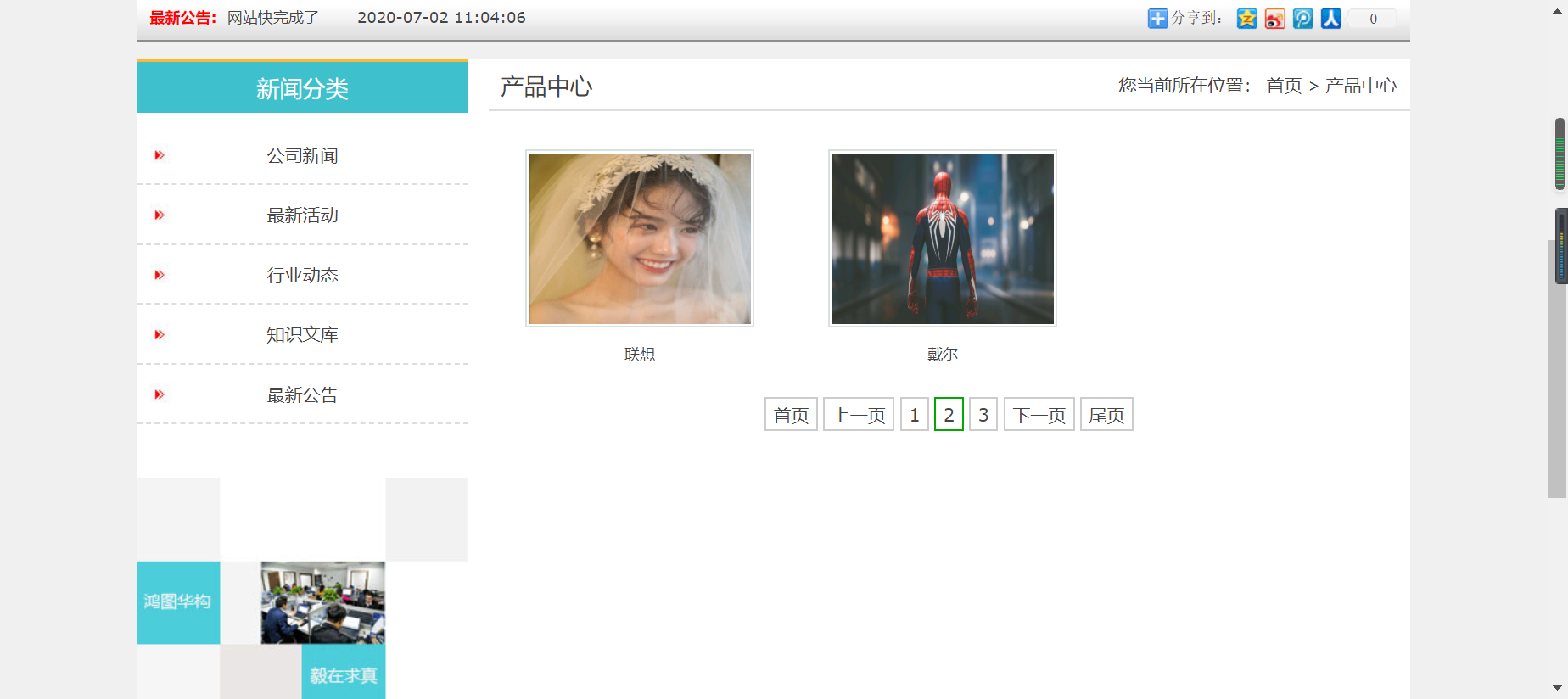Go to previous page 上一页
This screenshot has width=1568, height=699.
click(859, 415)
